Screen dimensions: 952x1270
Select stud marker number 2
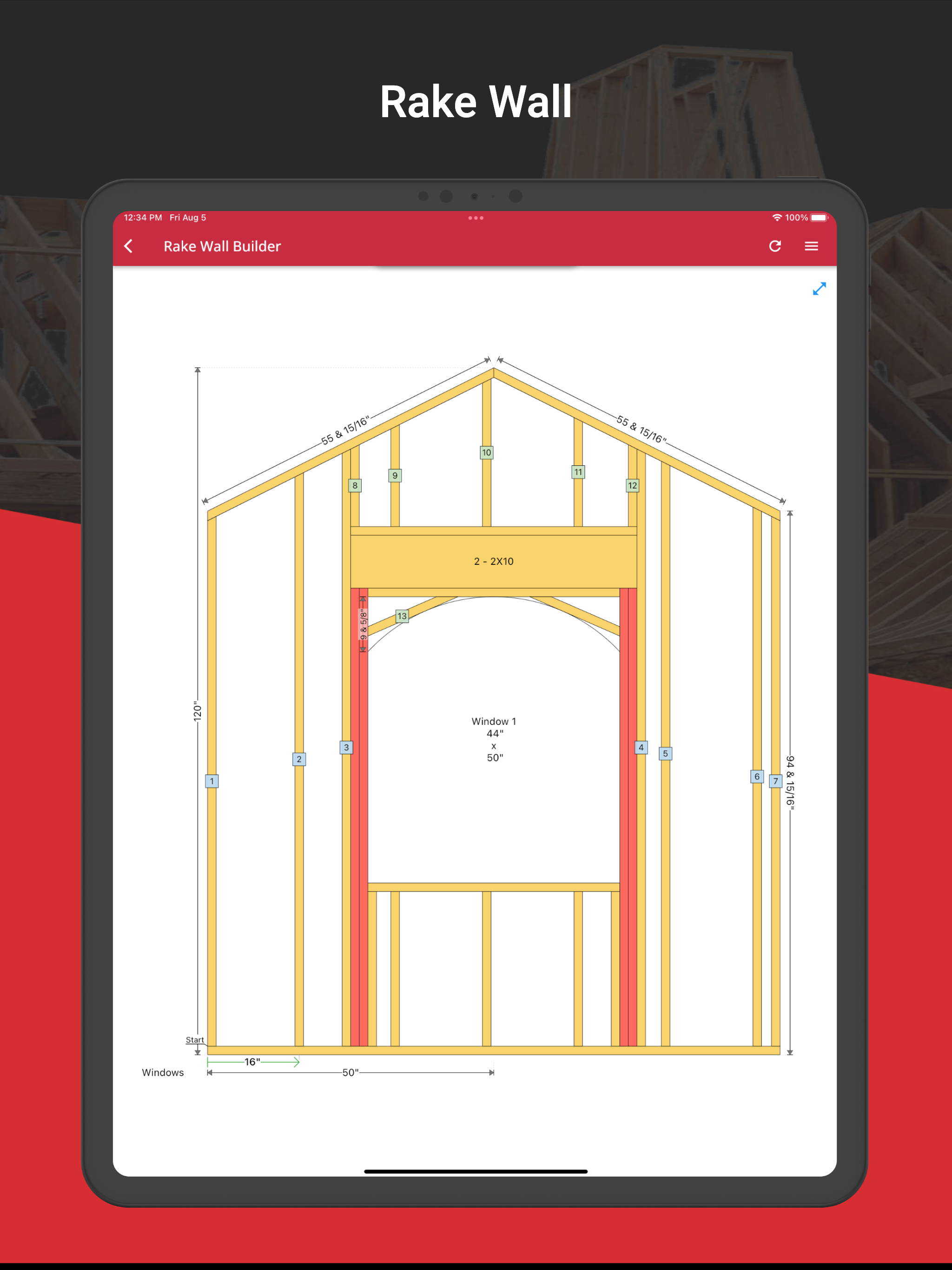click(x=299, y=759)
